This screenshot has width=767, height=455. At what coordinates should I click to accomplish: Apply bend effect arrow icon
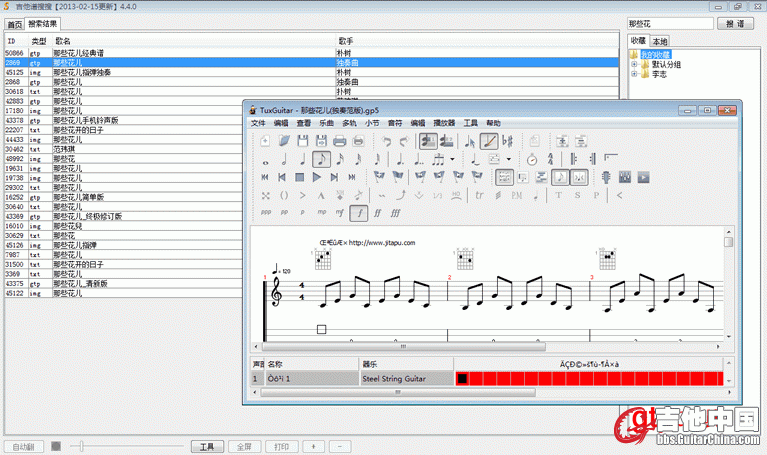[x=401, y=195]
